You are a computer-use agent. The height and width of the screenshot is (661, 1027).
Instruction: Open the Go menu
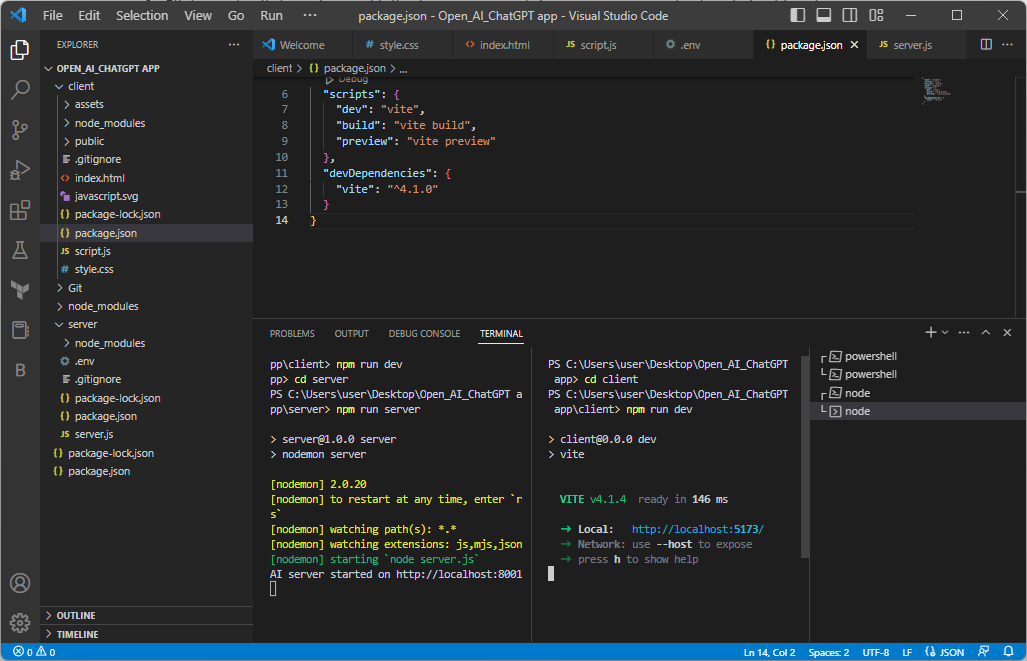point(236,15)
